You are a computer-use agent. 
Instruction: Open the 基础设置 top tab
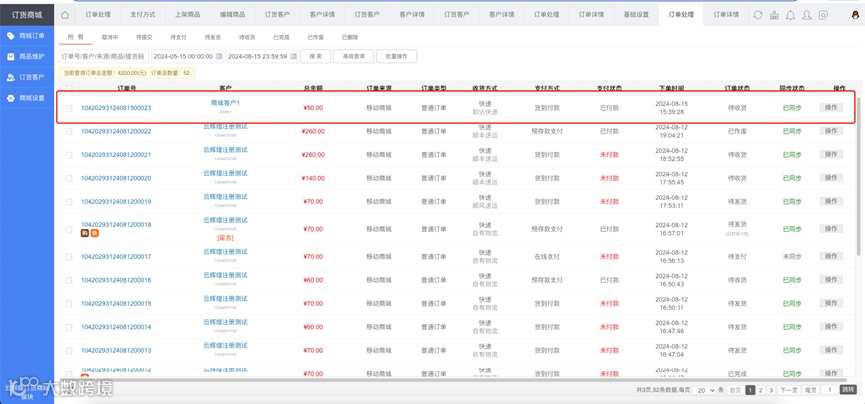click(x=636, y=15)
